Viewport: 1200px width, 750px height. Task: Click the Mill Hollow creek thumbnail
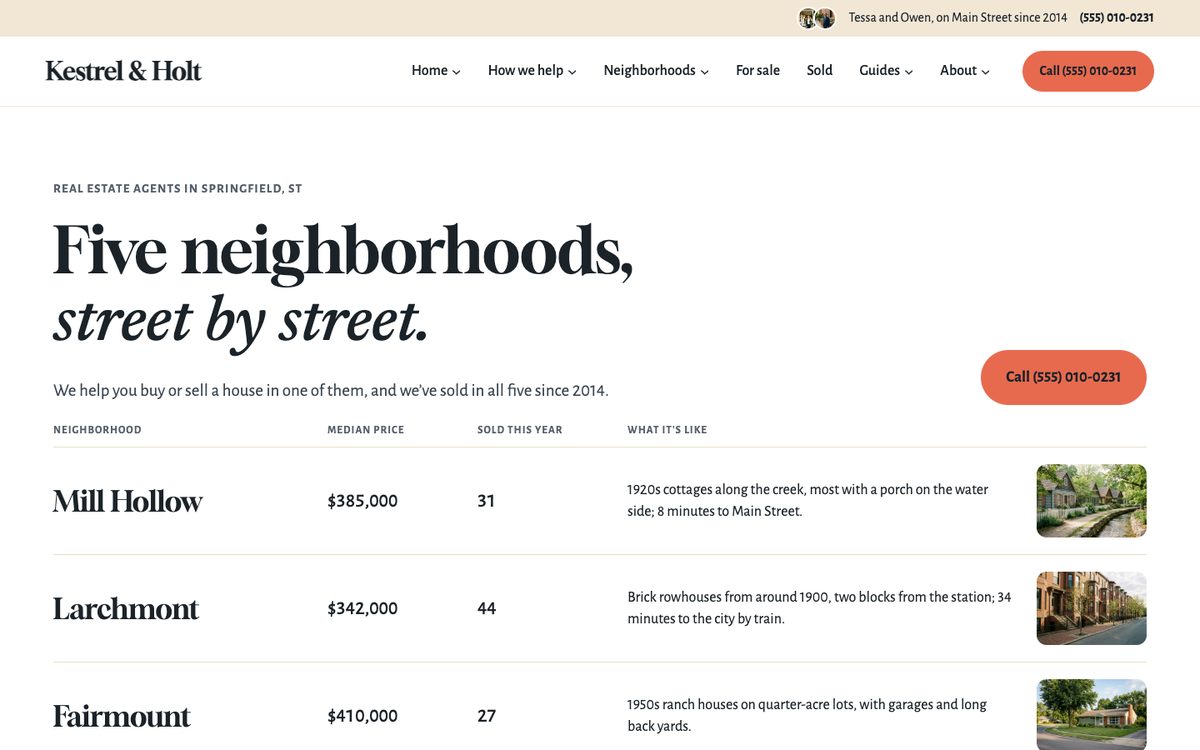[1091, 501]
